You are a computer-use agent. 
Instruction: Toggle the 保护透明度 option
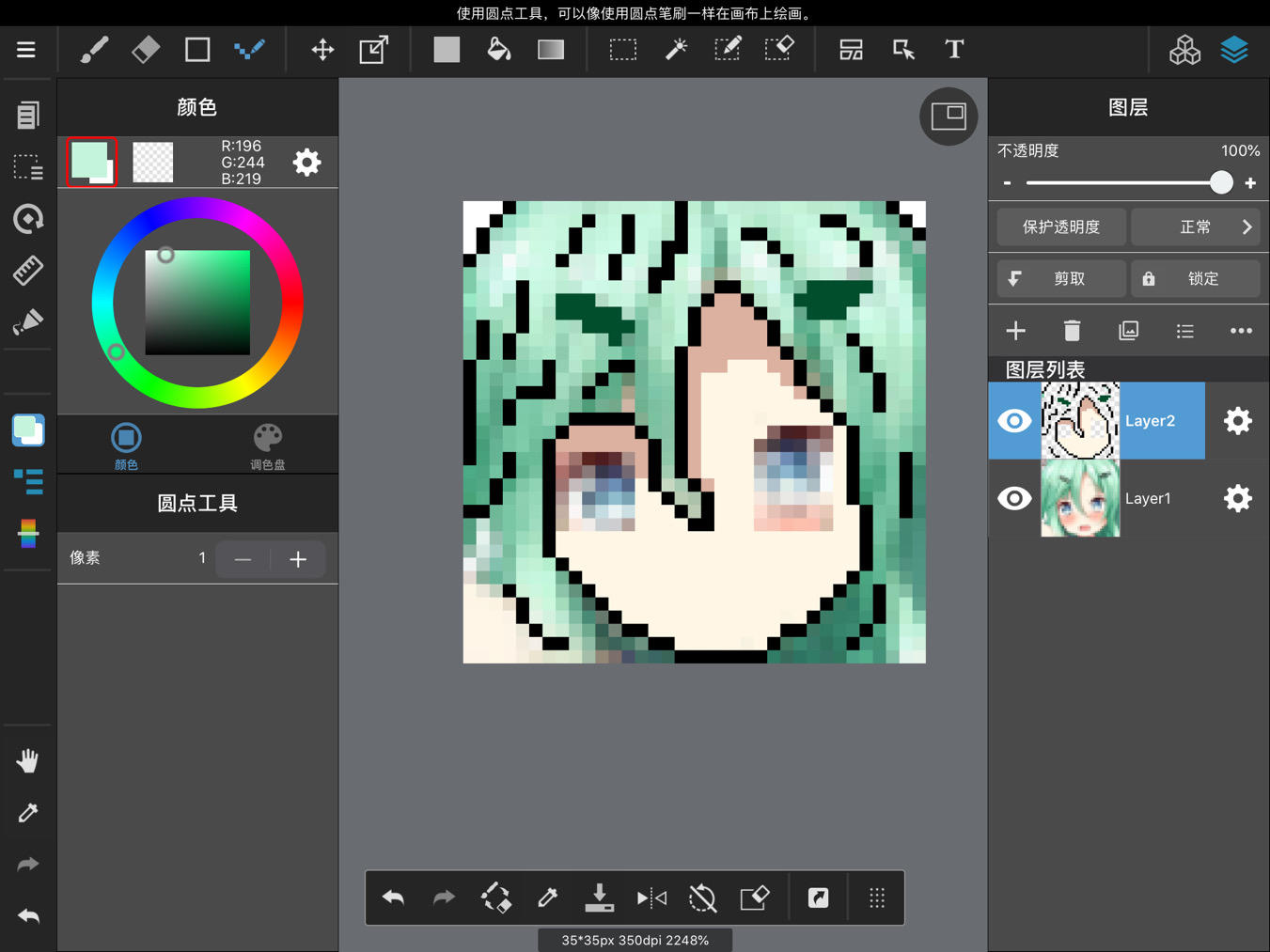click(x=1060, y=227)
